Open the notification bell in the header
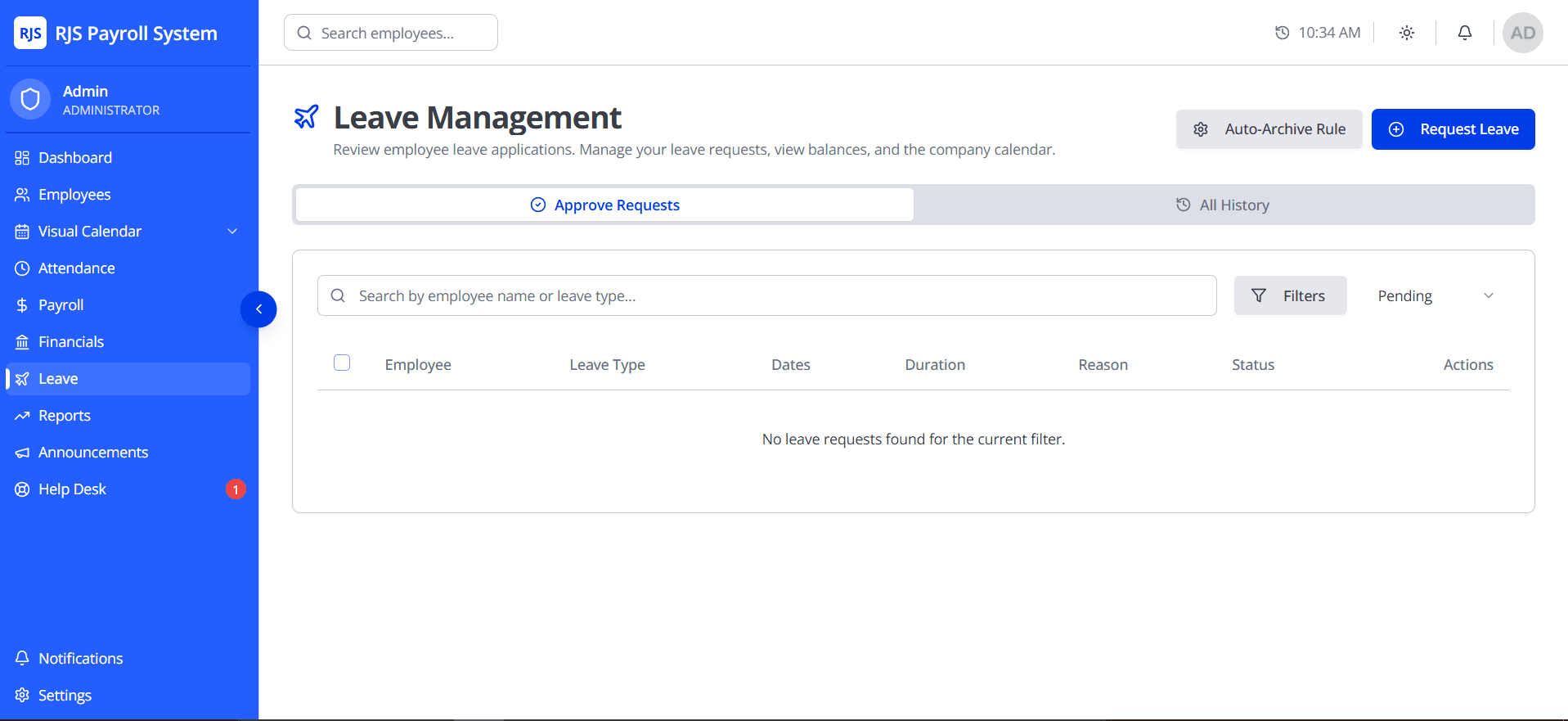1568x721 pixels. pos(1465,33)
